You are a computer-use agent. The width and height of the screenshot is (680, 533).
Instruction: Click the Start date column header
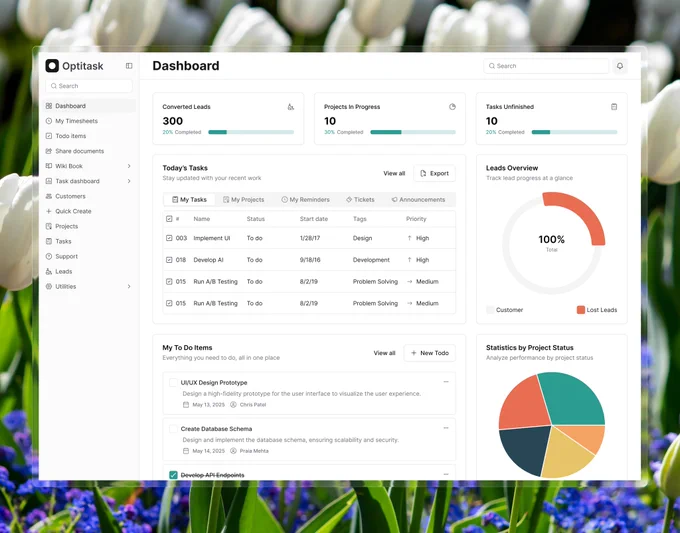tap(314, 219)
